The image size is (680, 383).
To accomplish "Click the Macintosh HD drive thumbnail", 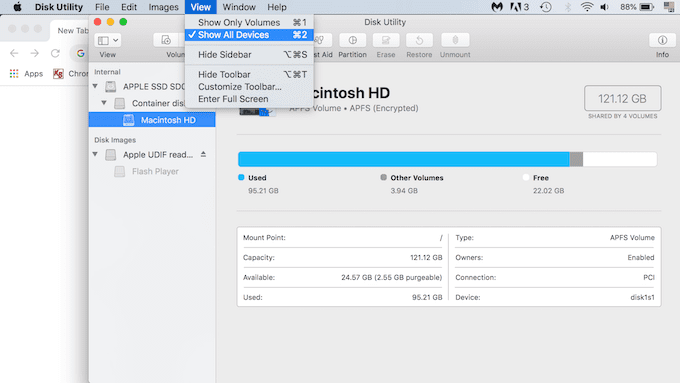I will point(257,111).
